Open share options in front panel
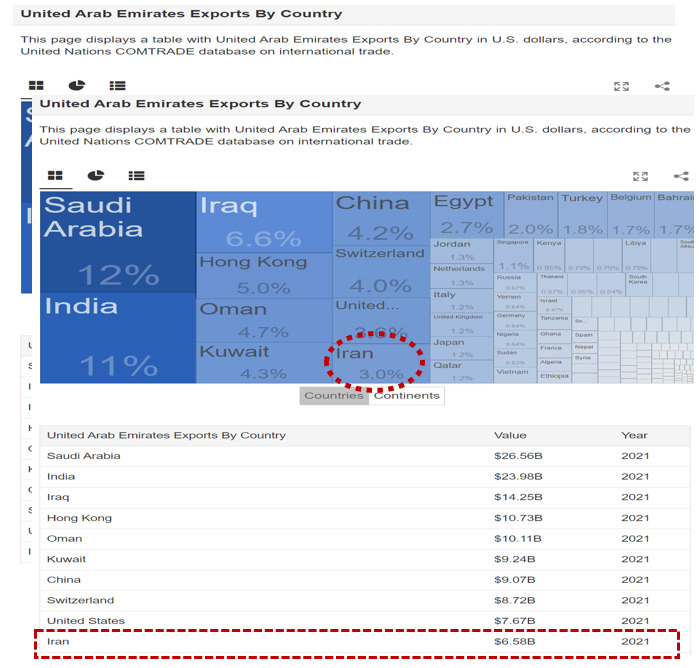This screenshot has height=668, width=699. pyautogui.click(x=681, y=176)
